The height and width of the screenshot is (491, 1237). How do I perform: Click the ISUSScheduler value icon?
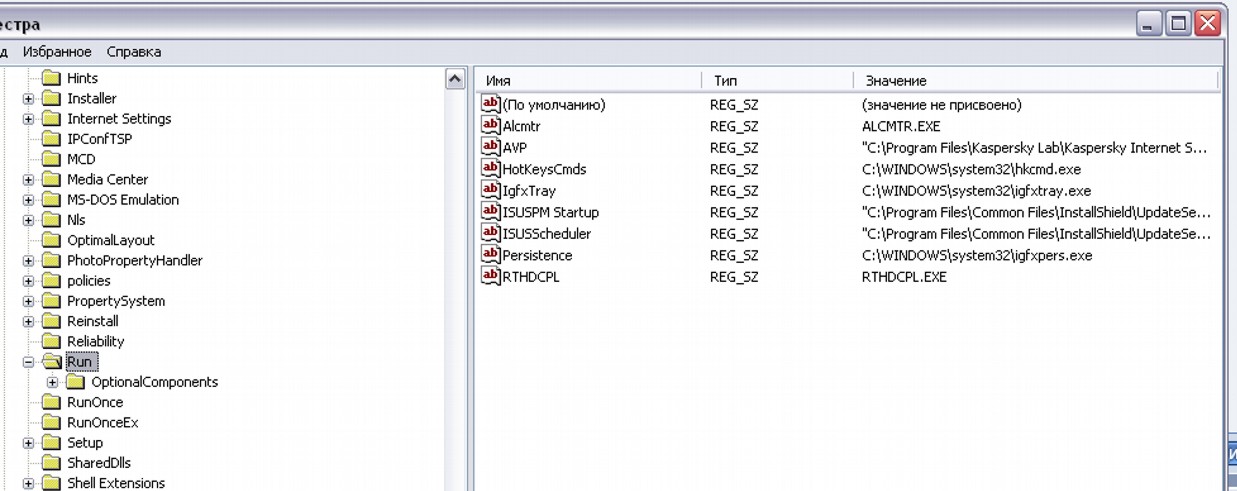click(490, 233)
